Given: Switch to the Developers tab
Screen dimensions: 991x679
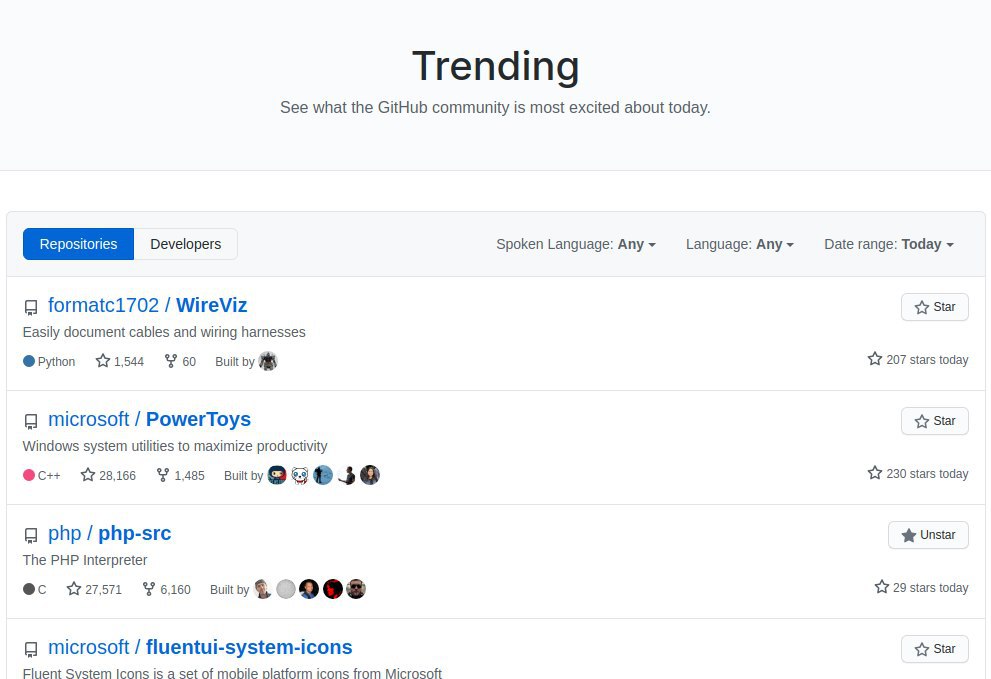Looking at the screenshot, I should point(186,244).
